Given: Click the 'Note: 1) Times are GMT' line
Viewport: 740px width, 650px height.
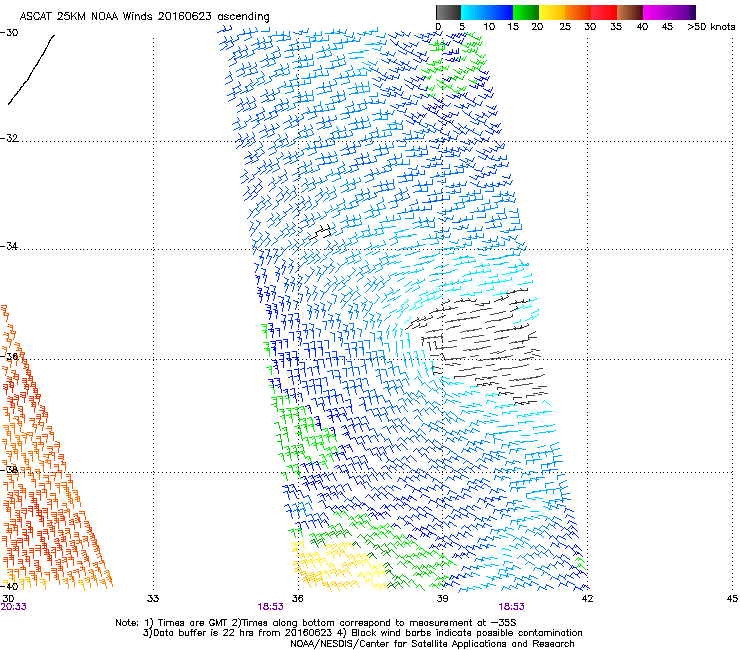Looking at the screenshot, I should (x=316, y=623).
